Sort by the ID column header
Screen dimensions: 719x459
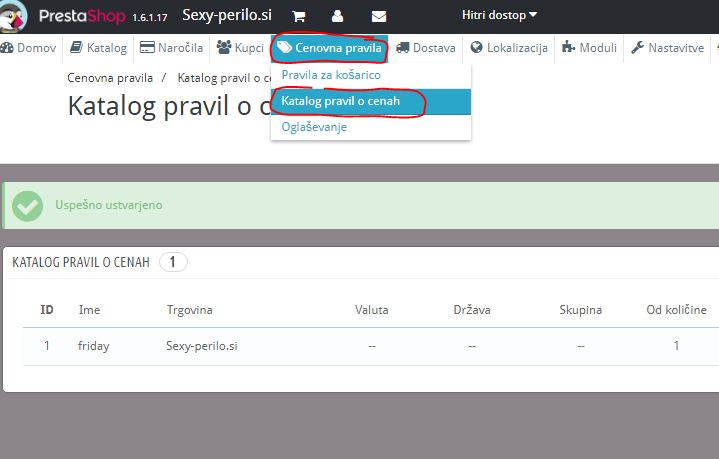pyautogui.click(x=47, y=310)
